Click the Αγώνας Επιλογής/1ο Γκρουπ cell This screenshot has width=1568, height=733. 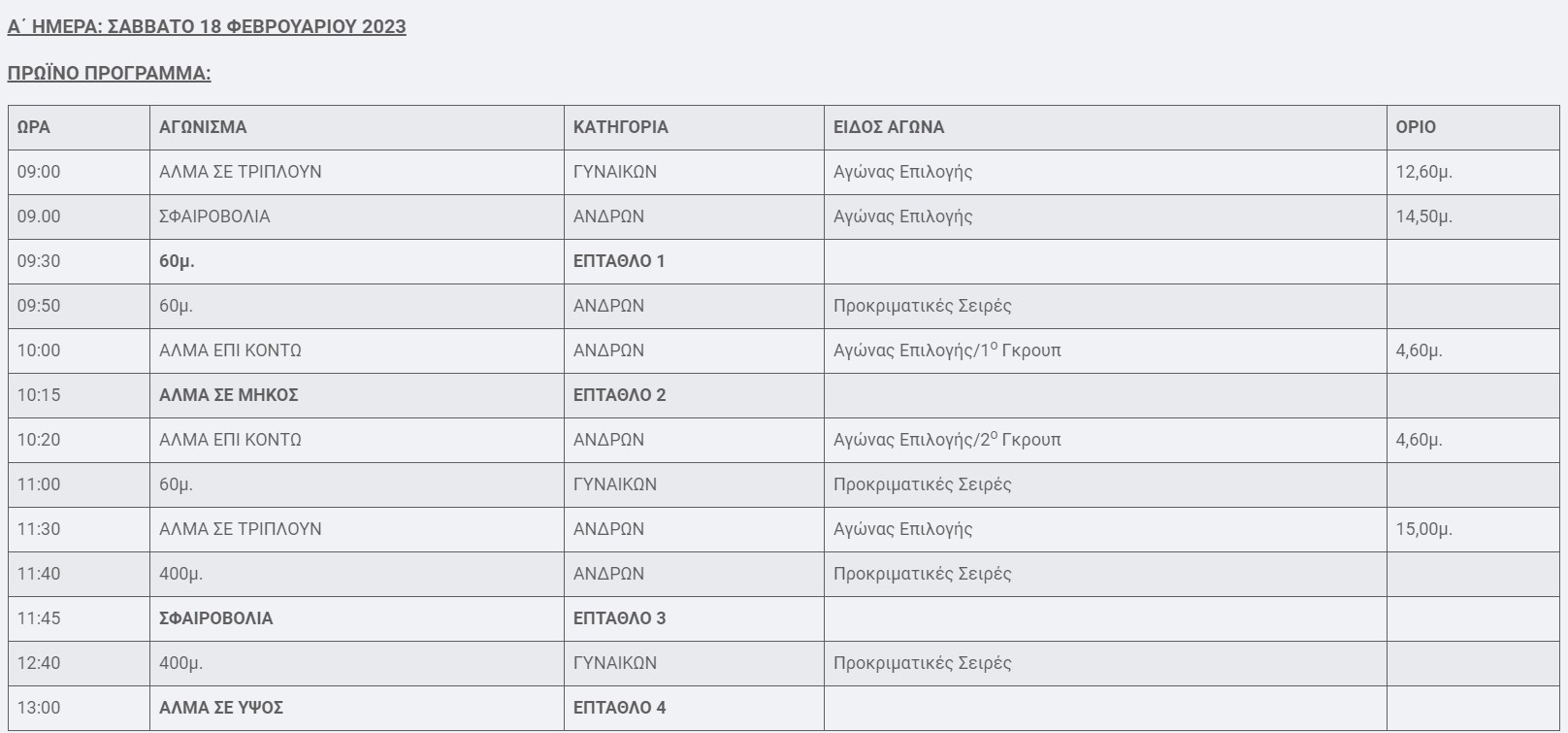(946, 350)
